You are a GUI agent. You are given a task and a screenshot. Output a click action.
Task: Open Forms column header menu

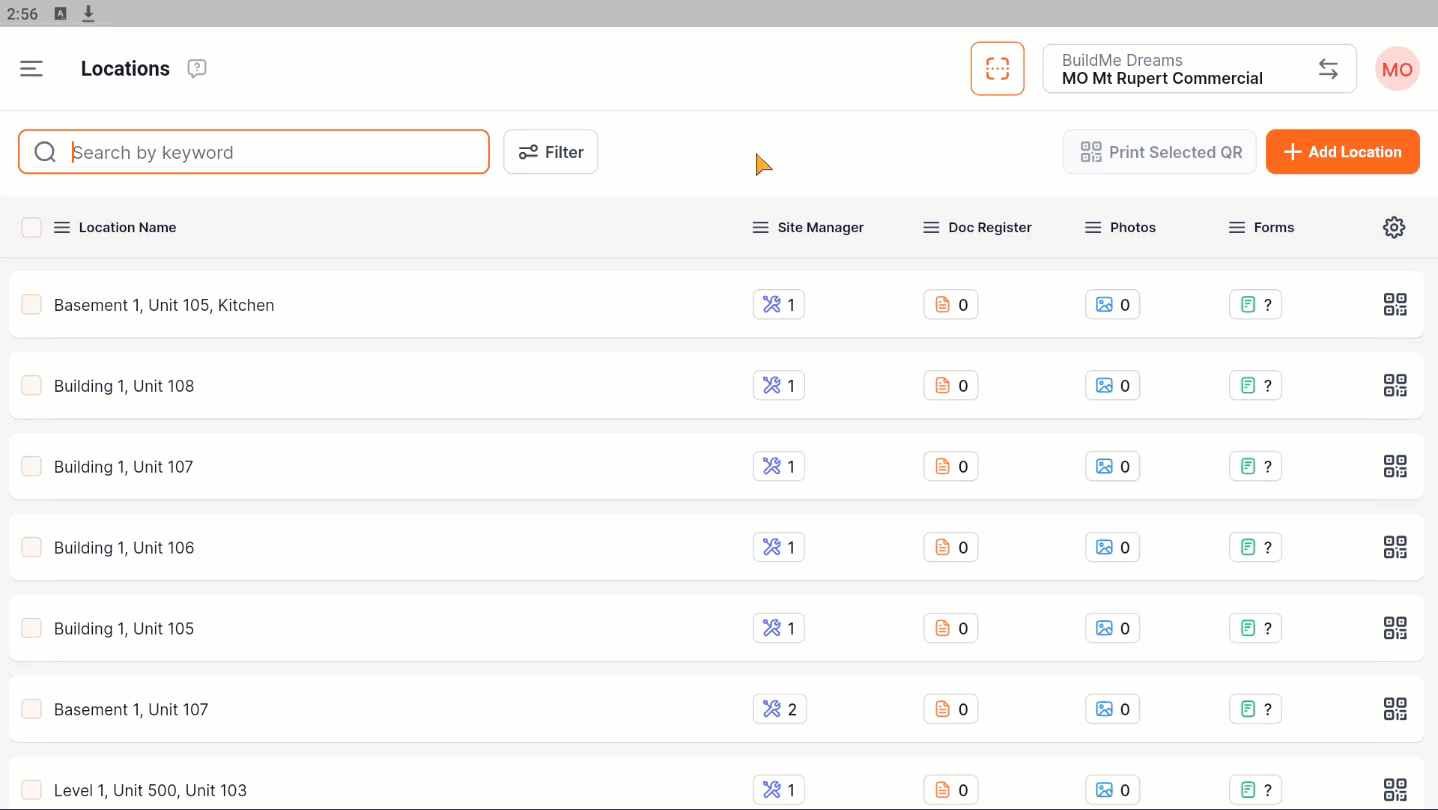(1237, 228)
